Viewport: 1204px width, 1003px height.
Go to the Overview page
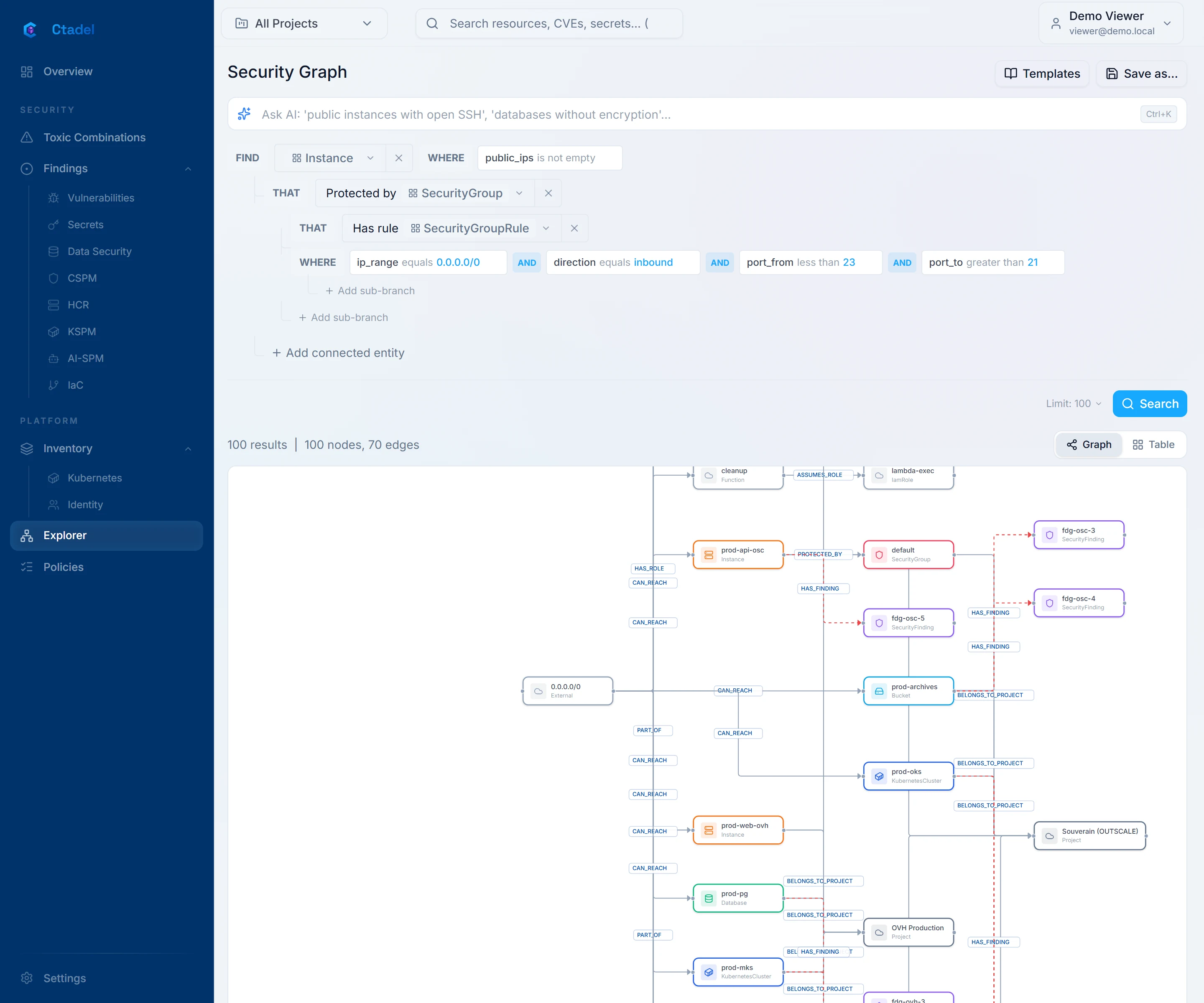point(107,71)
